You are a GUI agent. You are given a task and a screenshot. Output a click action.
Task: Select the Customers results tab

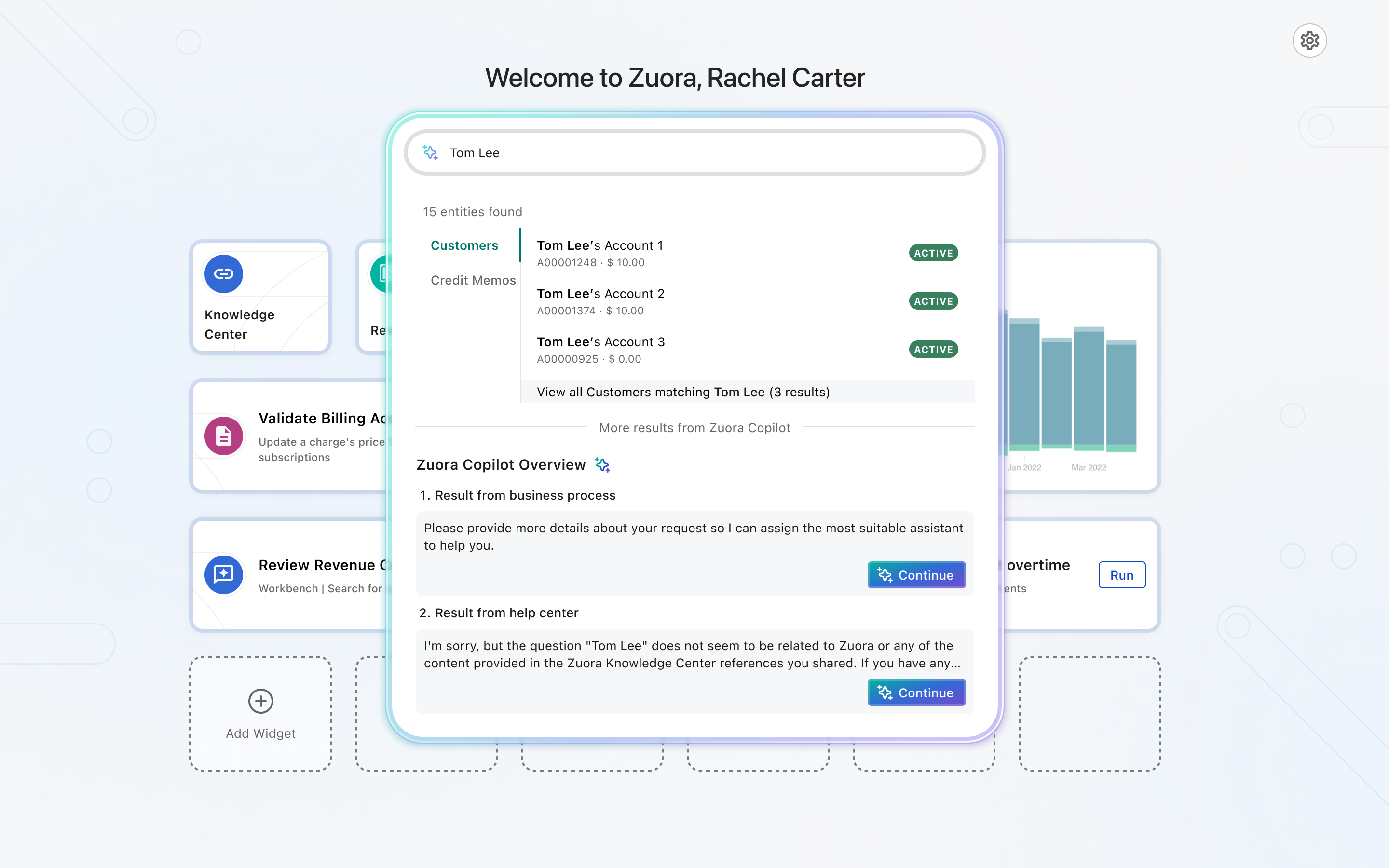coord(464,246)
